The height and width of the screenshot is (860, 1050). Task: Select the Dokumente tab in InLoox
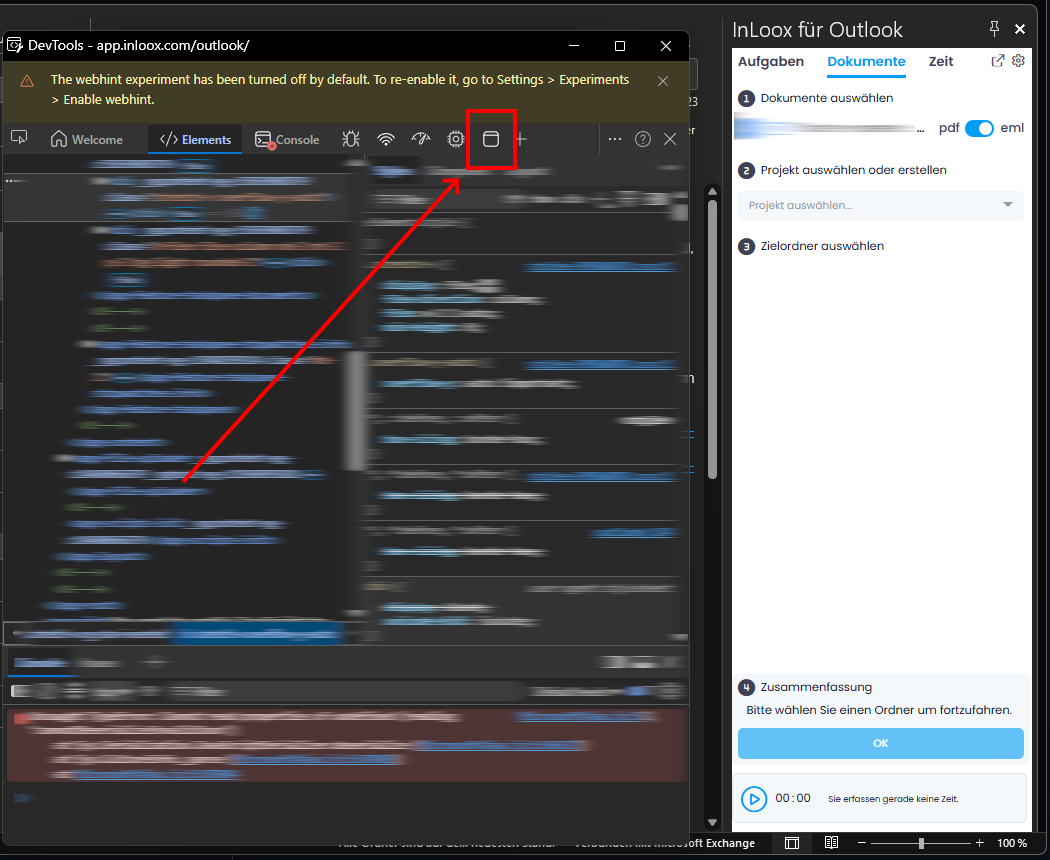[x=866, y=62]
